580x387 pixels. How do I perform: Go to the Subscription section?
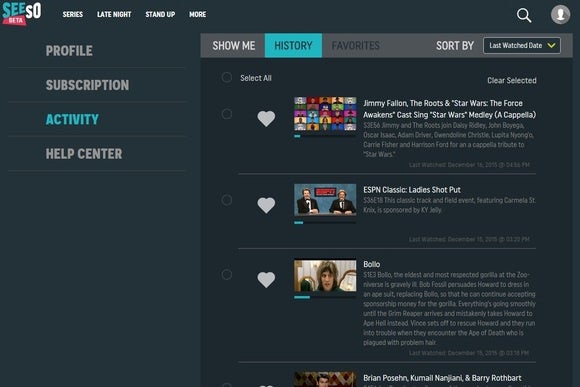click(x=87, y=85)
